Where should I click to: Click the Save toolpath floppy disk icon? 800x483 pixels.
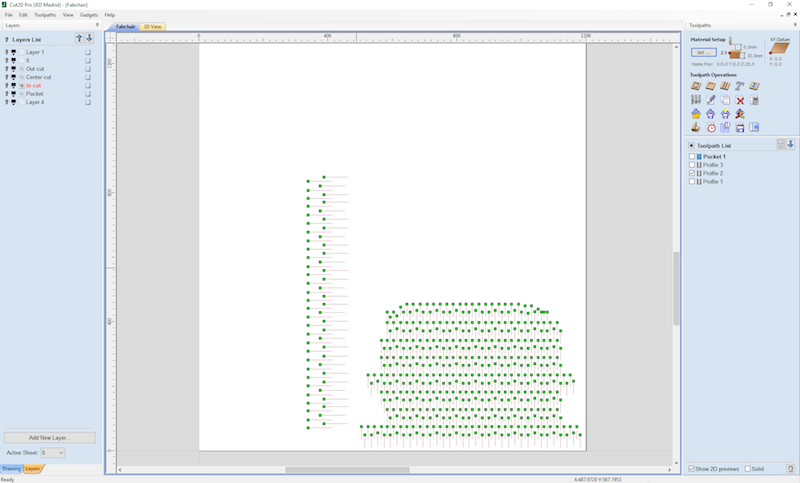(740, 128)
